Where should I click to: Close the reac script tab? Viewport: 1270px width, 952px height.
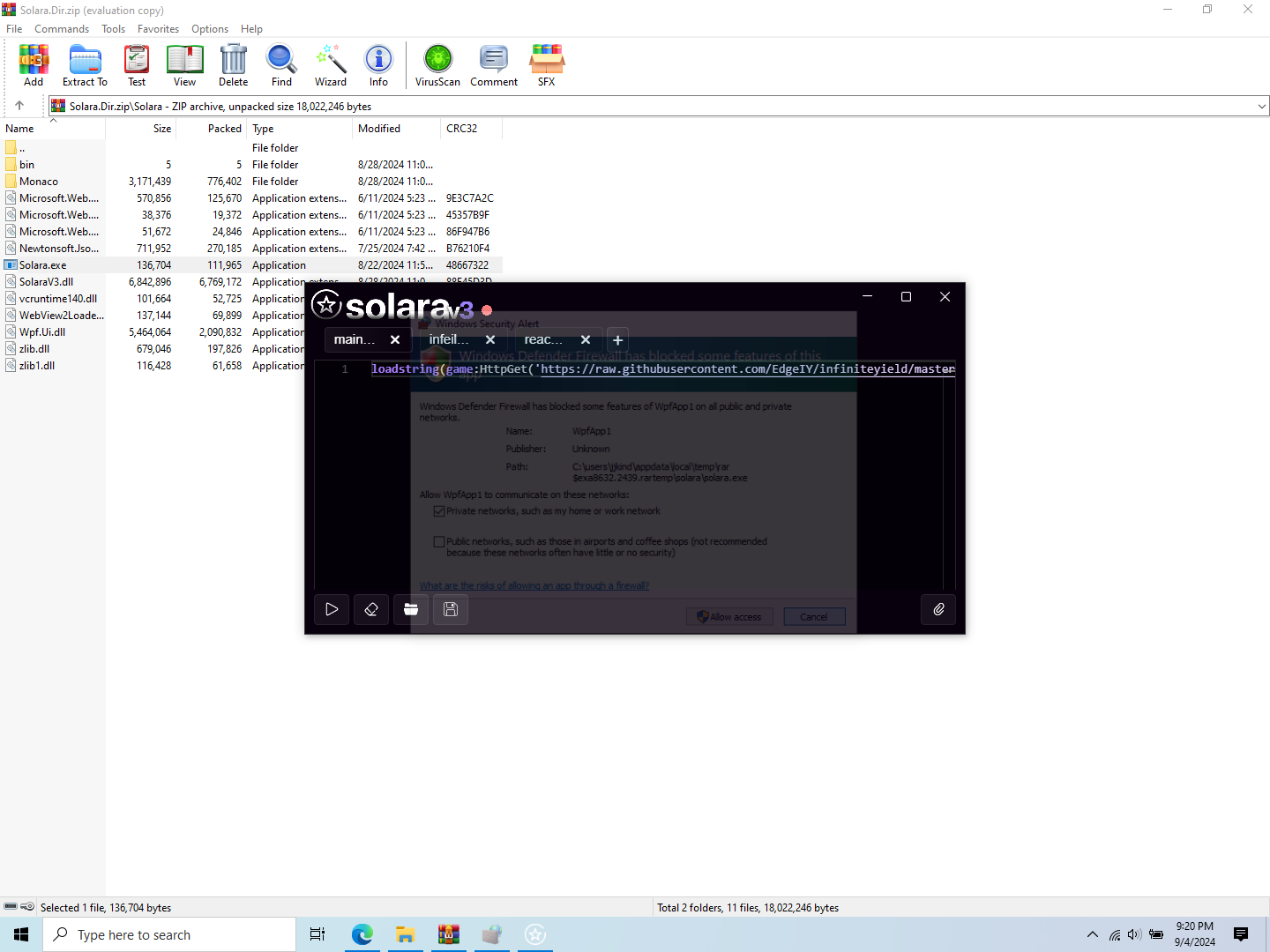tap(586, 339)
